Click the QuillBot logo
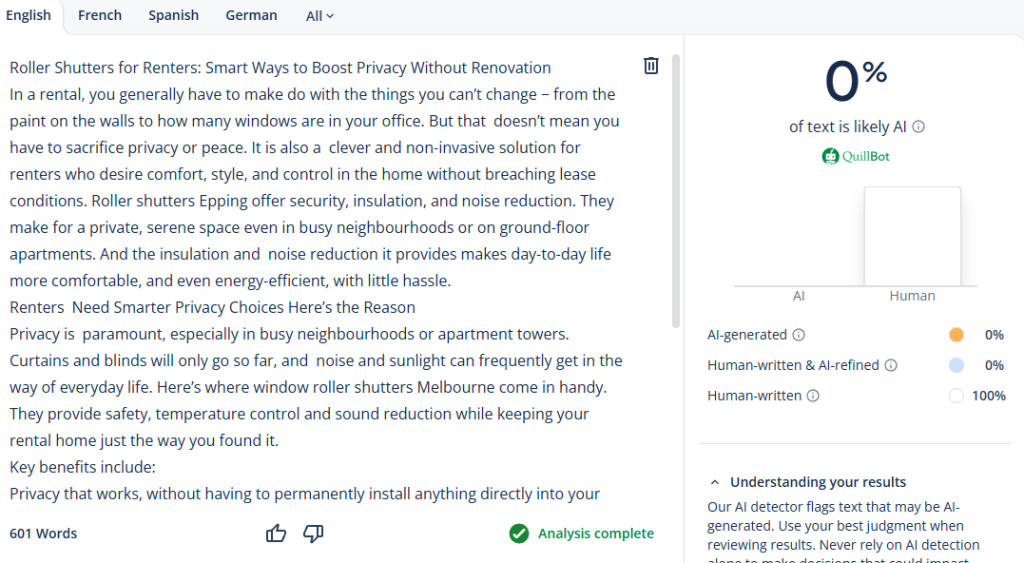The image size is (1024, 563). coord(855,156)
